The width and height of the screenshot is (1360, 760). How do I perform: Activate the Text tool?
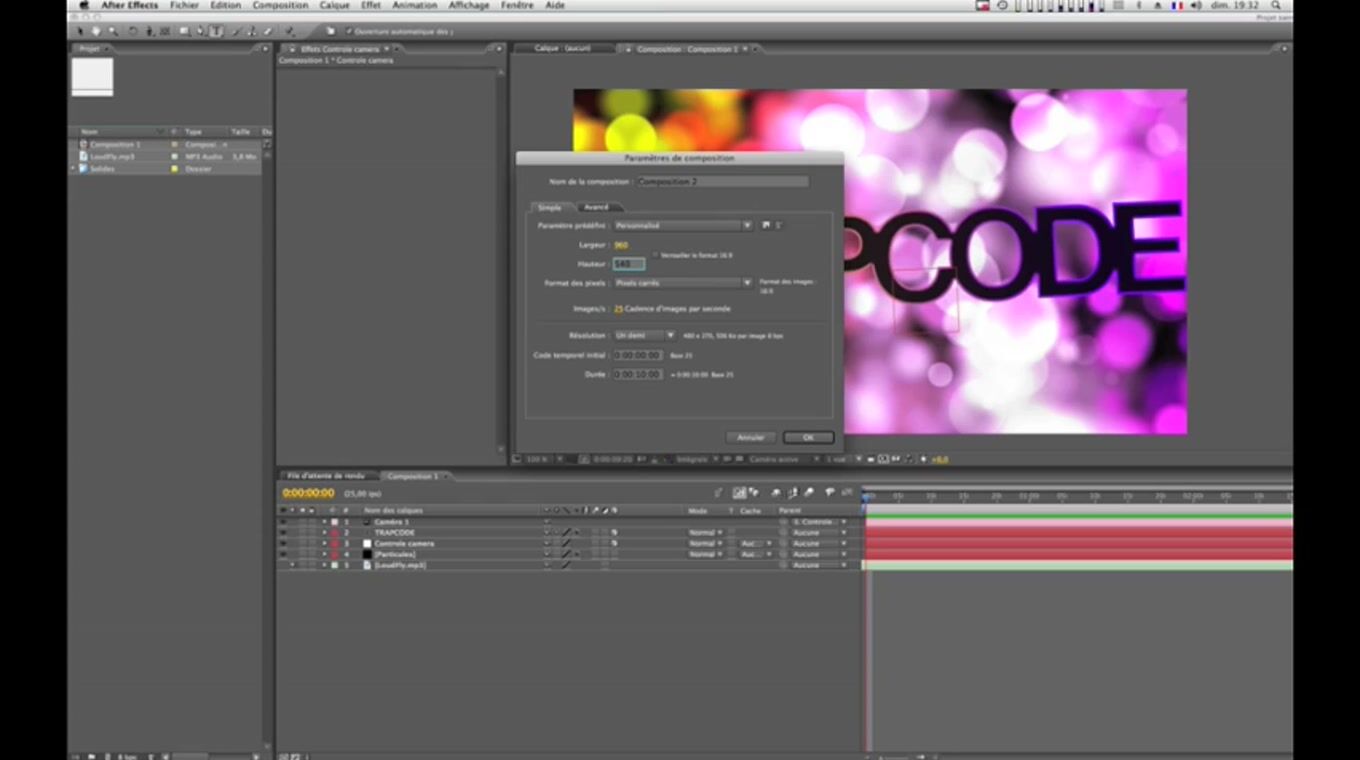click(x=216, y=31)
